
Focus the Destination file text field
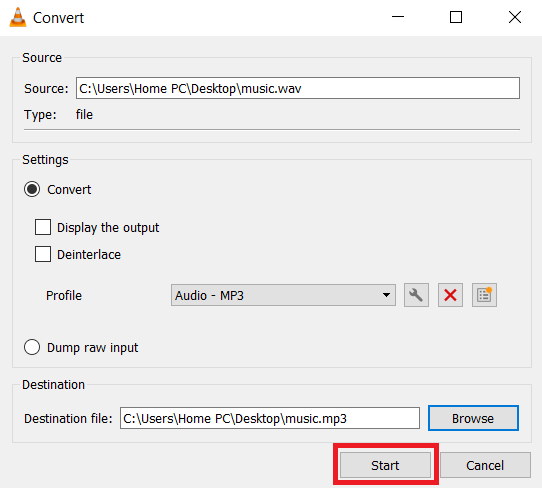coord(270,418)
